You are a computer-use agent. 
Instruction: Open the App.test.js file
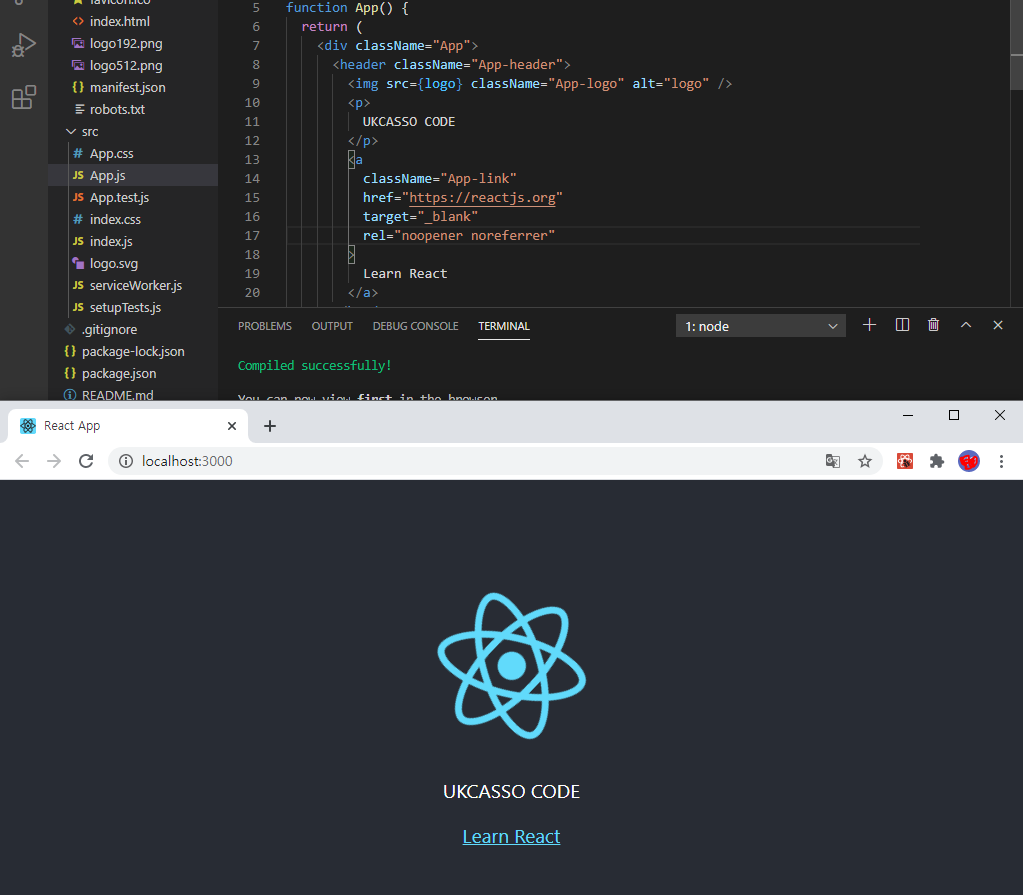coord(119,198)
